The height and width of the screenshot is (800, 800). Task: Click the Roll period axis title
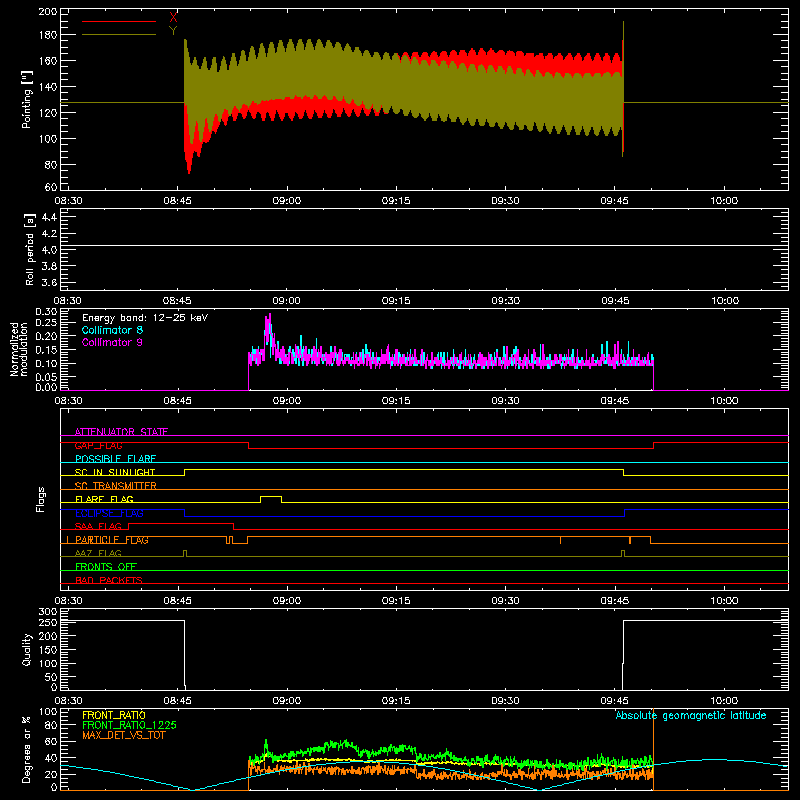(x=30, y=249)
